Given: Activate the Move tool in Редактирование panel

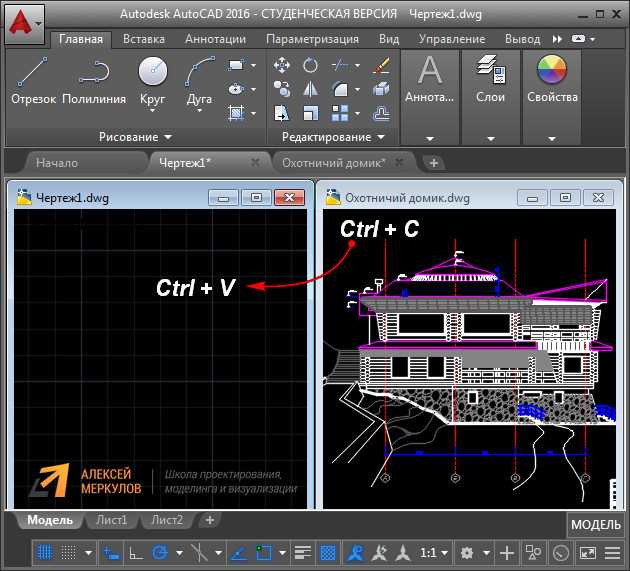Looking at the screenshot, I should [x=282, y=65].
